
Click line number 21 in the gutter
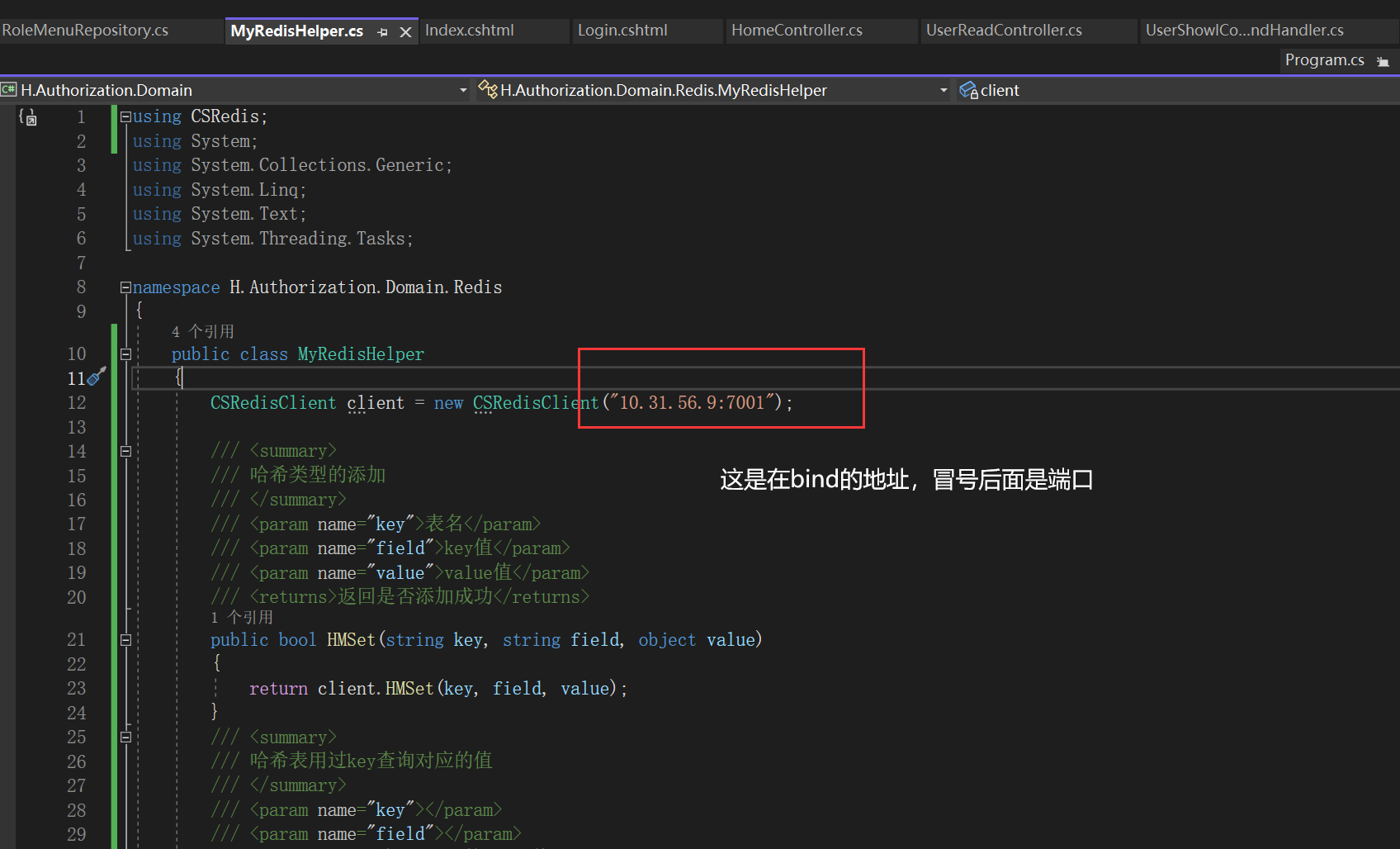77,640
